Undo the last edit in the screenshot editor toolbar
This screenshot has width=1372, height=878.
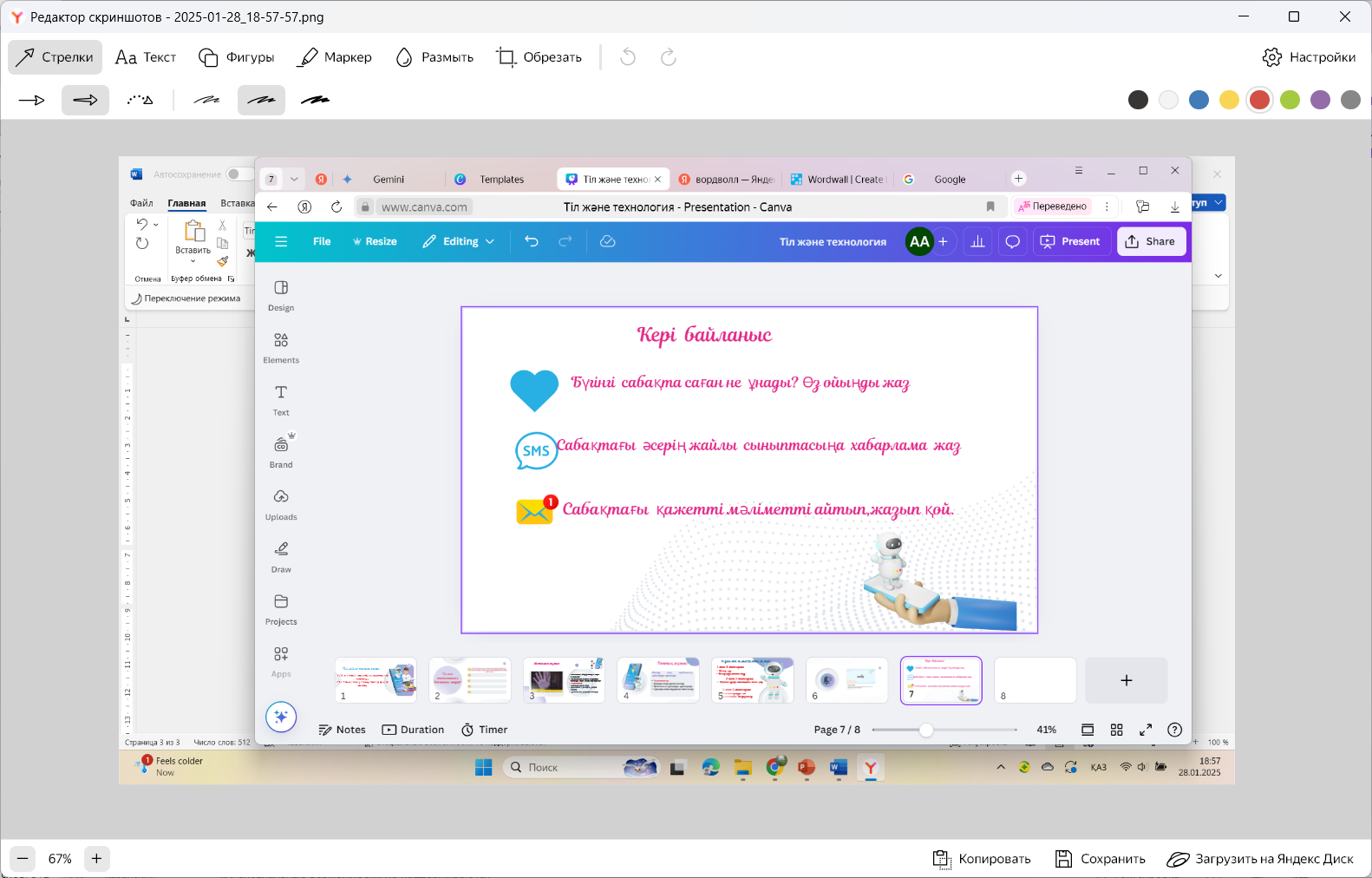coord(628,57)
